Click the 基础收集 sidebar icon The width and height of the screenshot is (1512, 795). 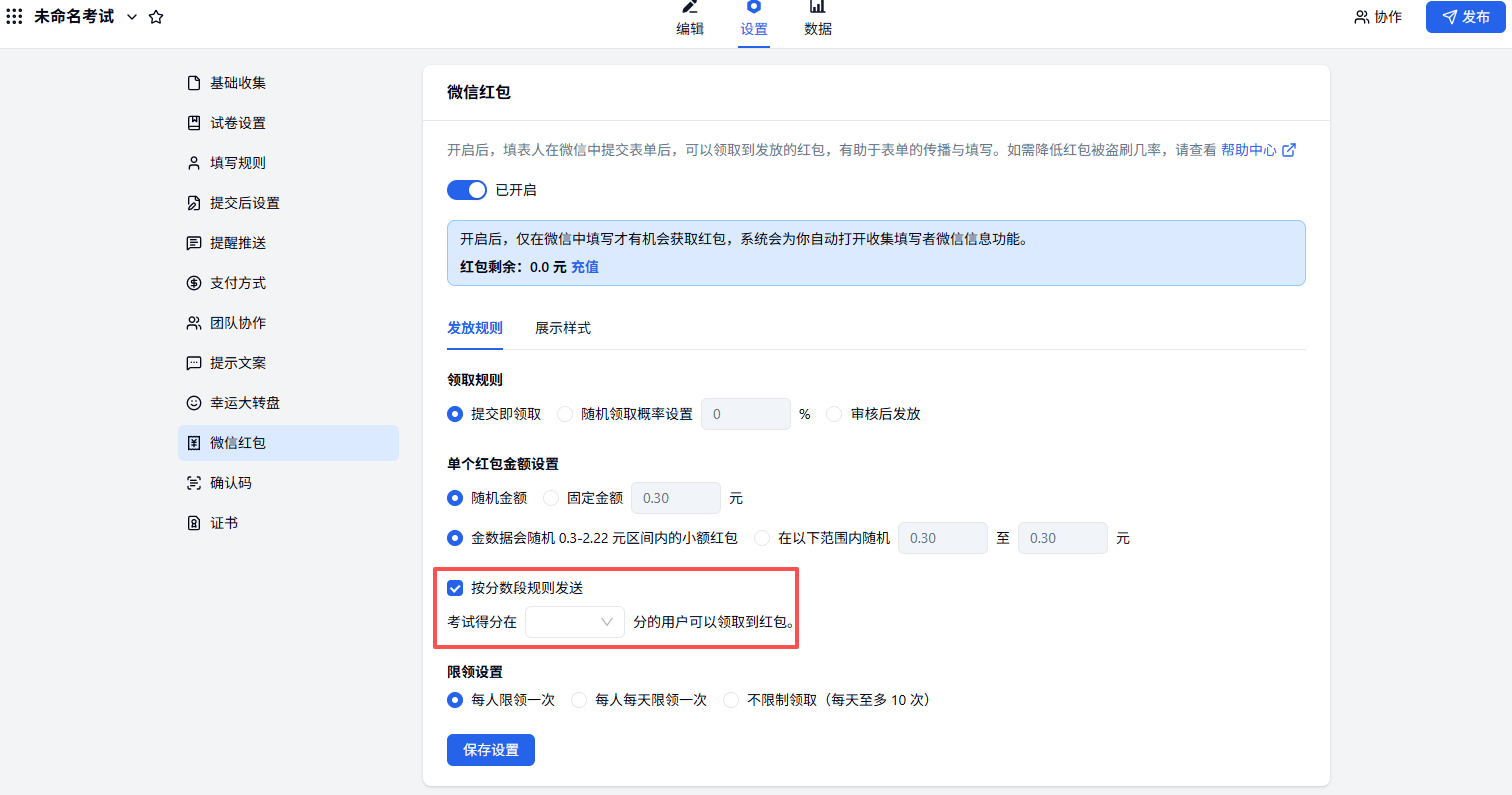point(194,83)
